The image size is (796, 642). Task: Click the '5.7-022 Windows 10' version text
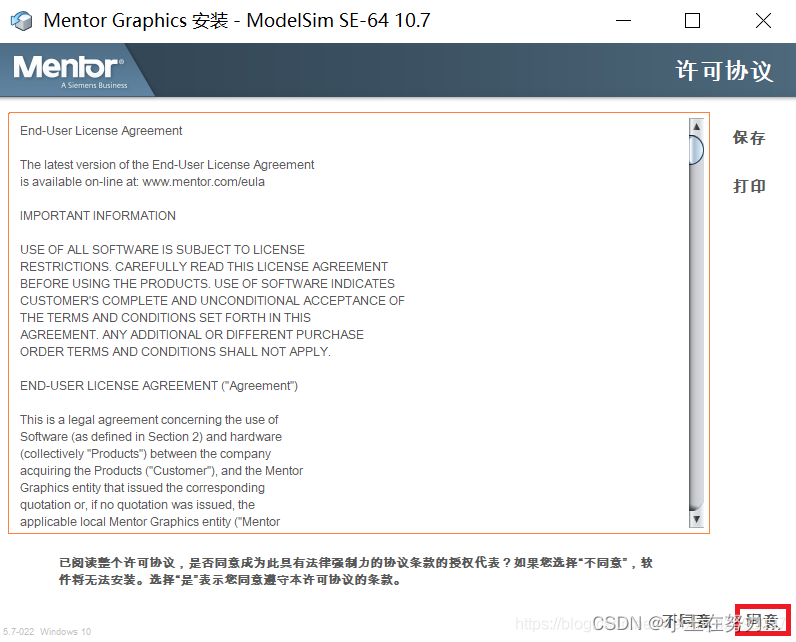(x=47, y=631)
